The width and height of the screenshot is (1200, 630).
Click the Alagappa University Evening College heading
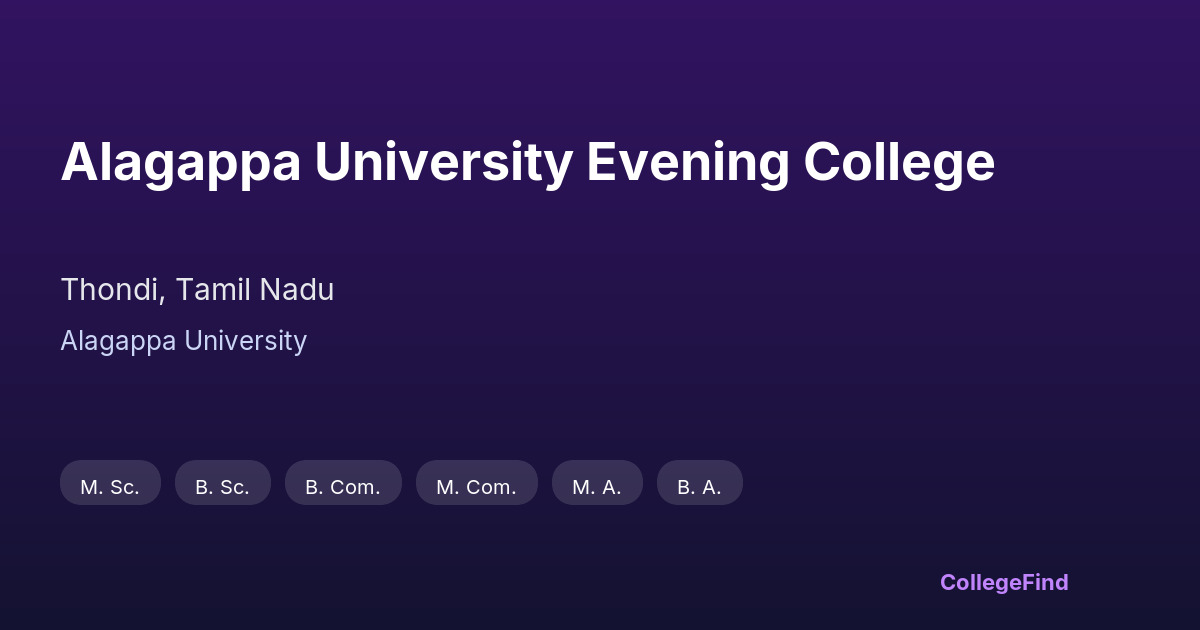click(527, 162)
